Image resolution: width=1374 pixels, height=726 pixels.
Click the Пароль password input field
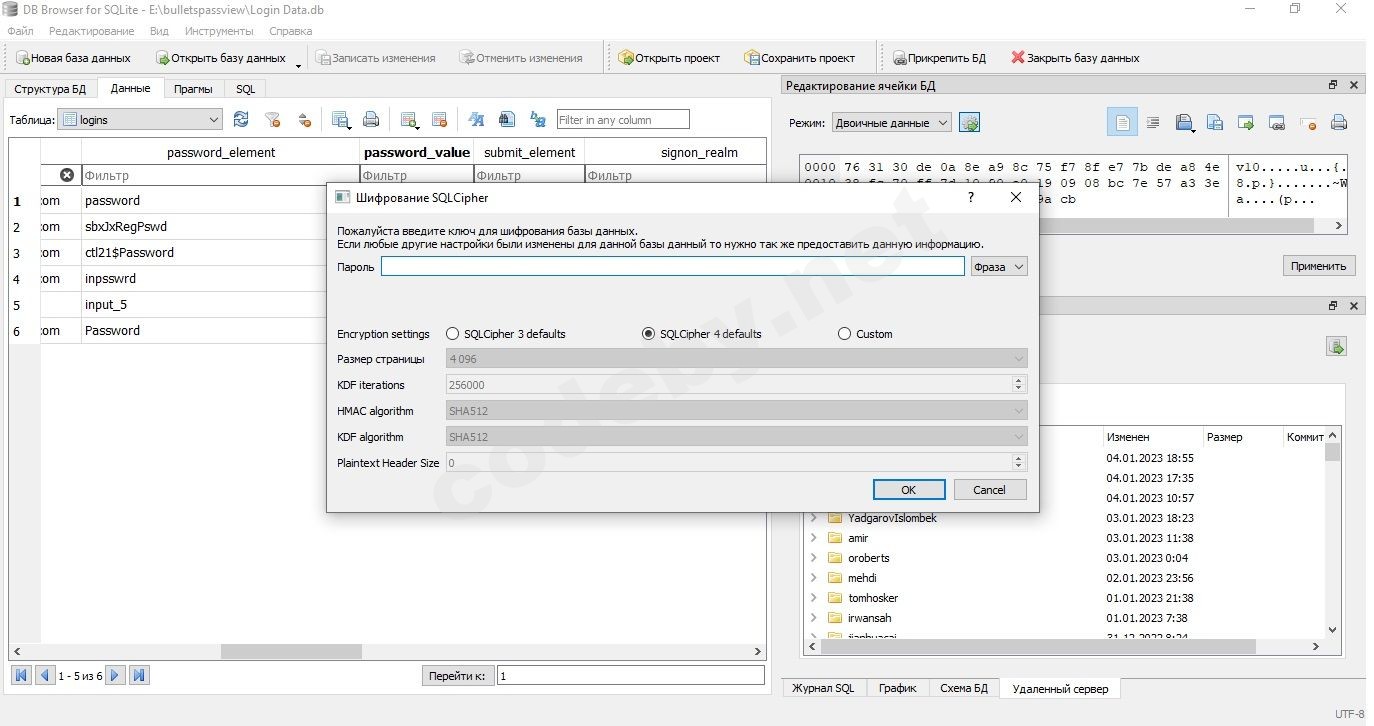pos(672,267)
